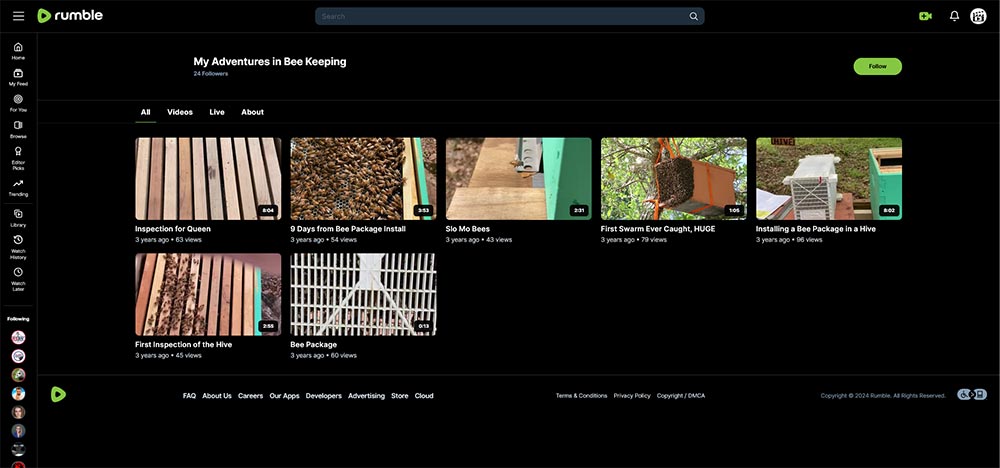Open Library in the sidebar

tap(18, 218)
